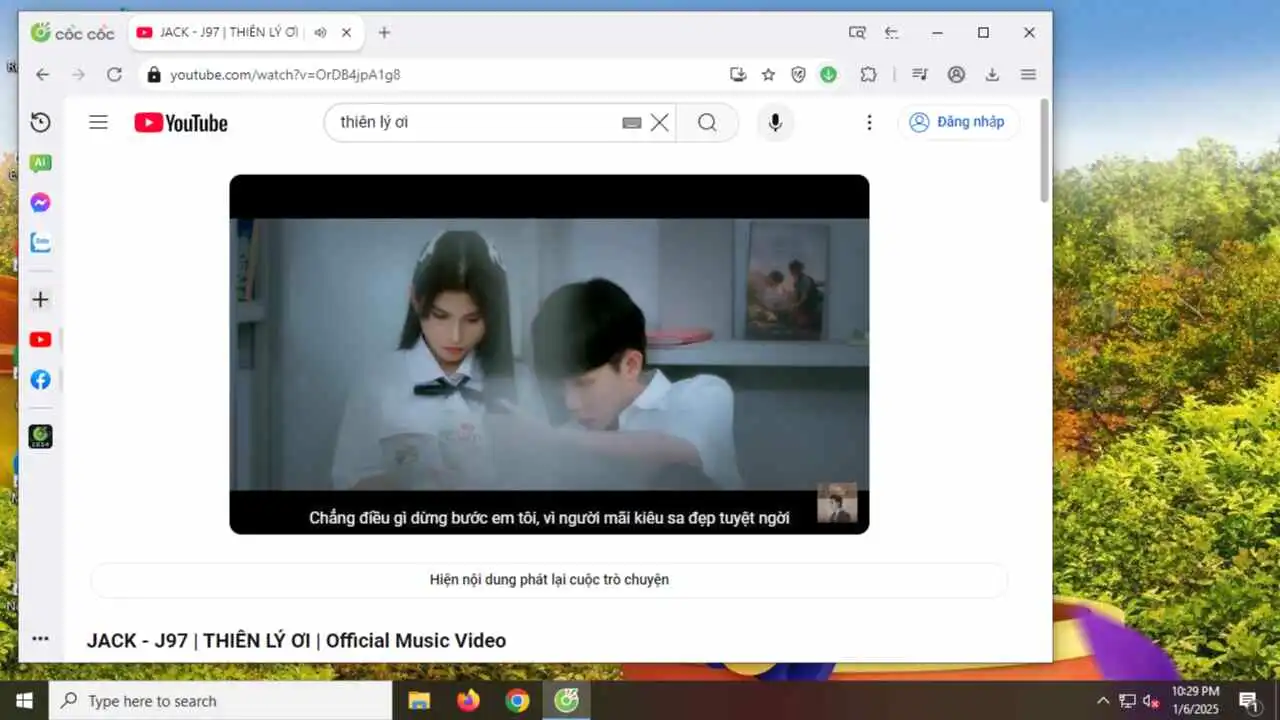Launch Firefox from the taskbar
The width and height of the screenshot is (1280, 720).
[x=468, y=701]
